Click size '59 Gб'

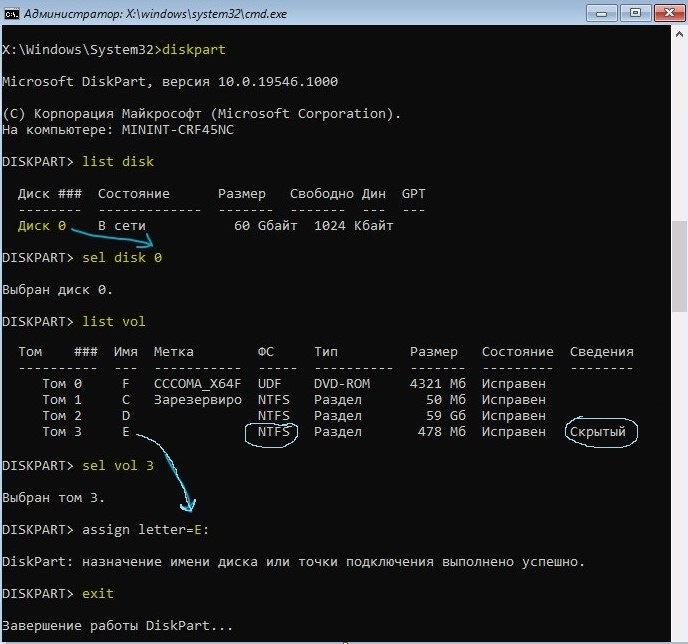[445, 416]
